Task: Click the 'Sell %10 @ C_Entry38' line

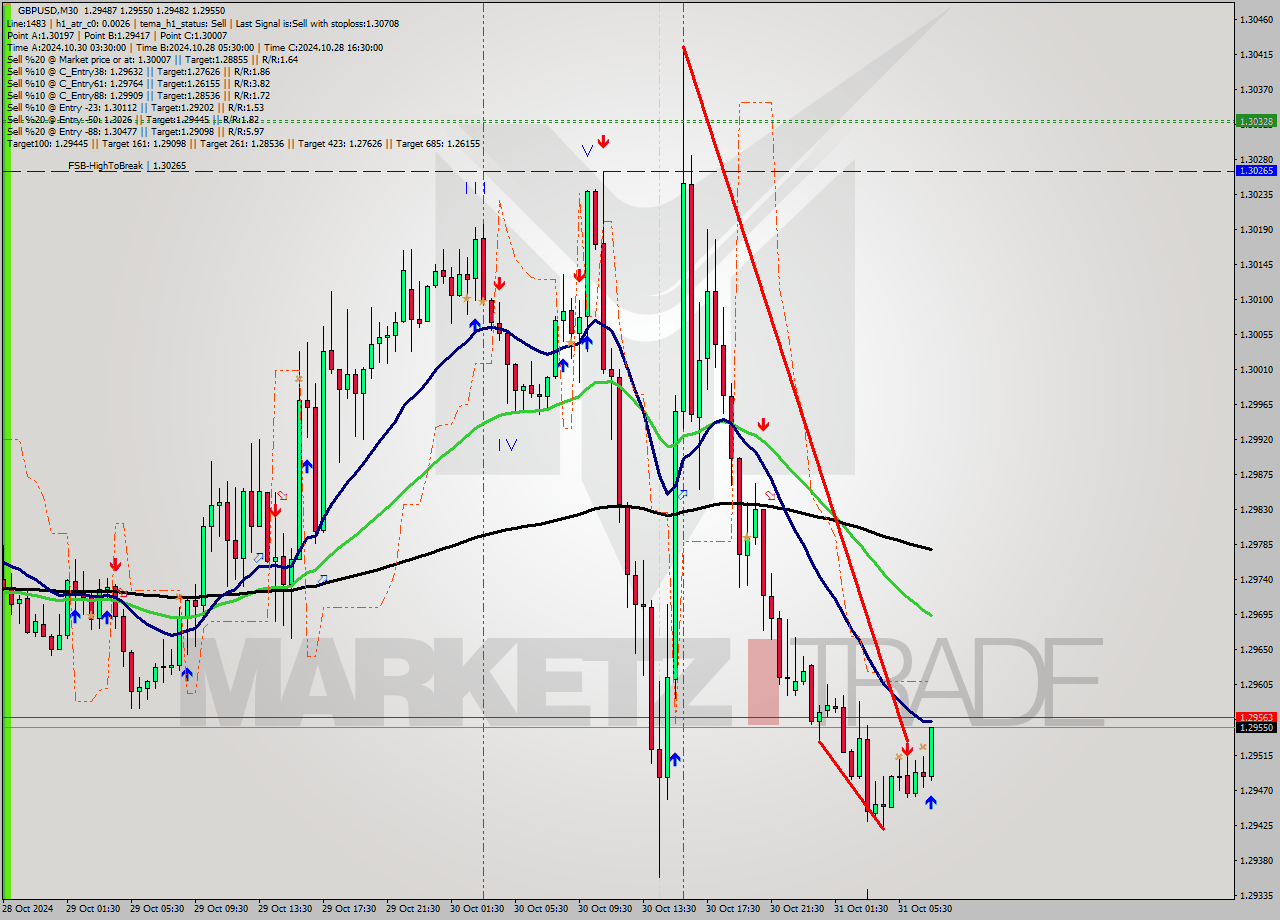Action: pos(138,71)
